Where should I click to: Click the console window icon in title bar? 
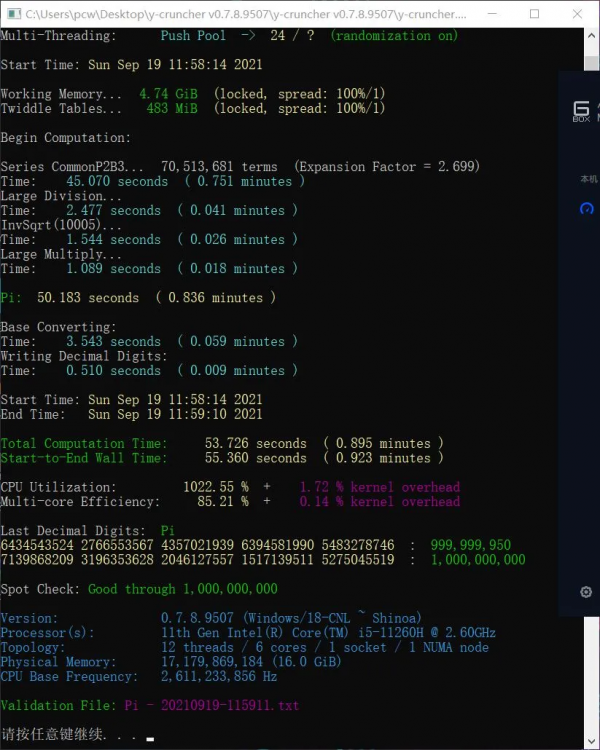(13, 14)
